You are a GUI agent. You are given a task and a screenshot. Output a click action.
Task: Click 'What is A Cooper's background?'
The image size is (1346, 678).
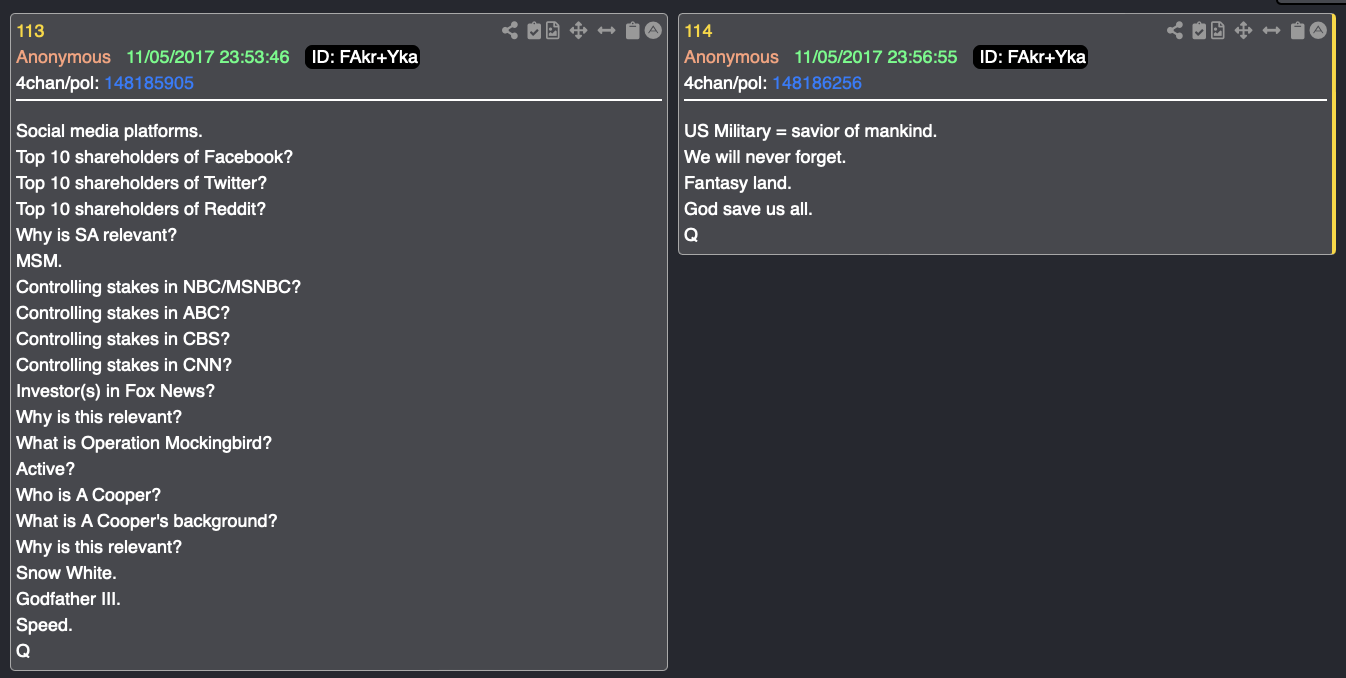click(147, 521)
